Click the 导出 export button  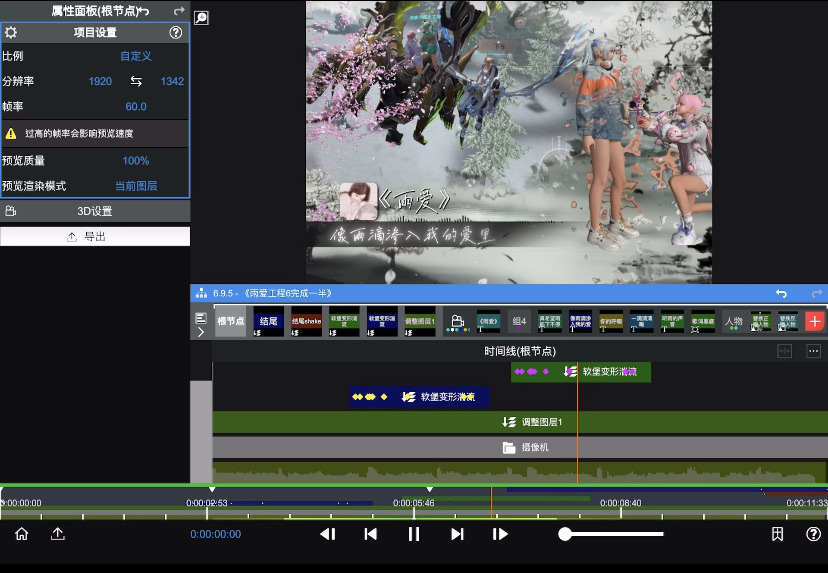coord(95,237)
